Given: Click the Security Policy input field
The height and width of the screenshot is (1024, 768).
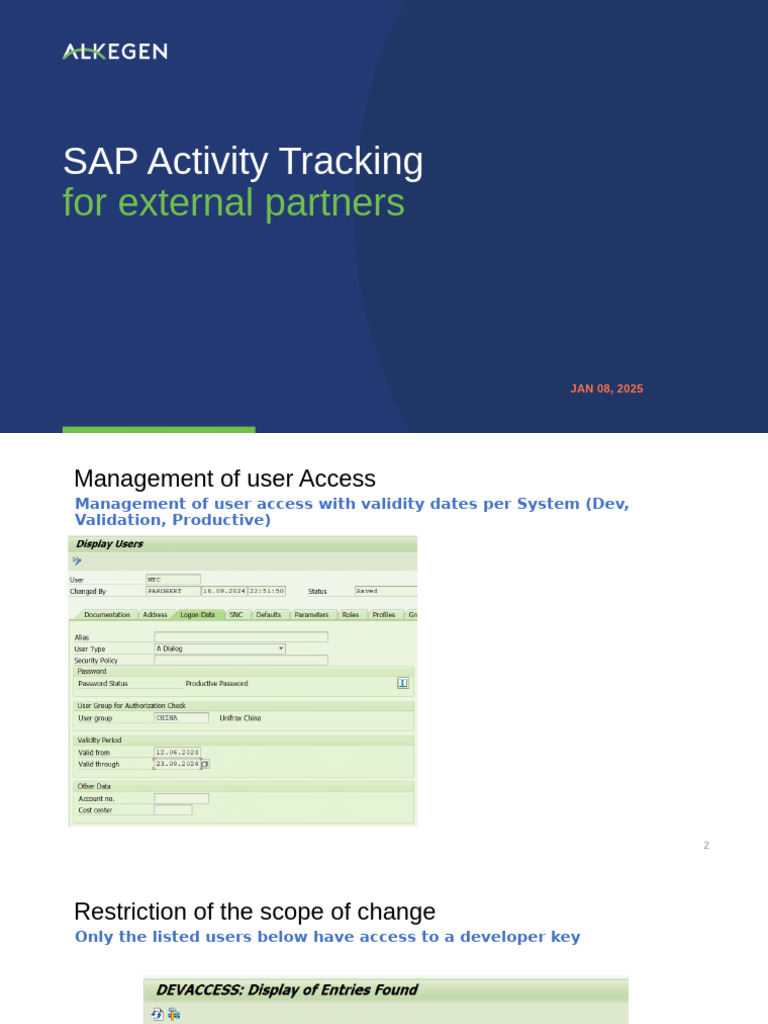Looking at the screenshot, I should pyautogui.click(x=241, y=660).
